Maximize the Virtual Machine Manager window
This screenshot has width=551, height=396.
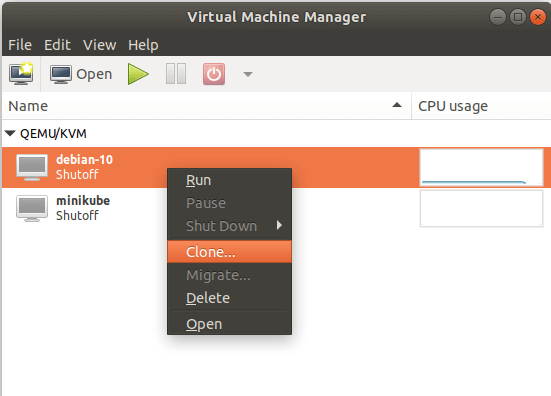(518, 17)
